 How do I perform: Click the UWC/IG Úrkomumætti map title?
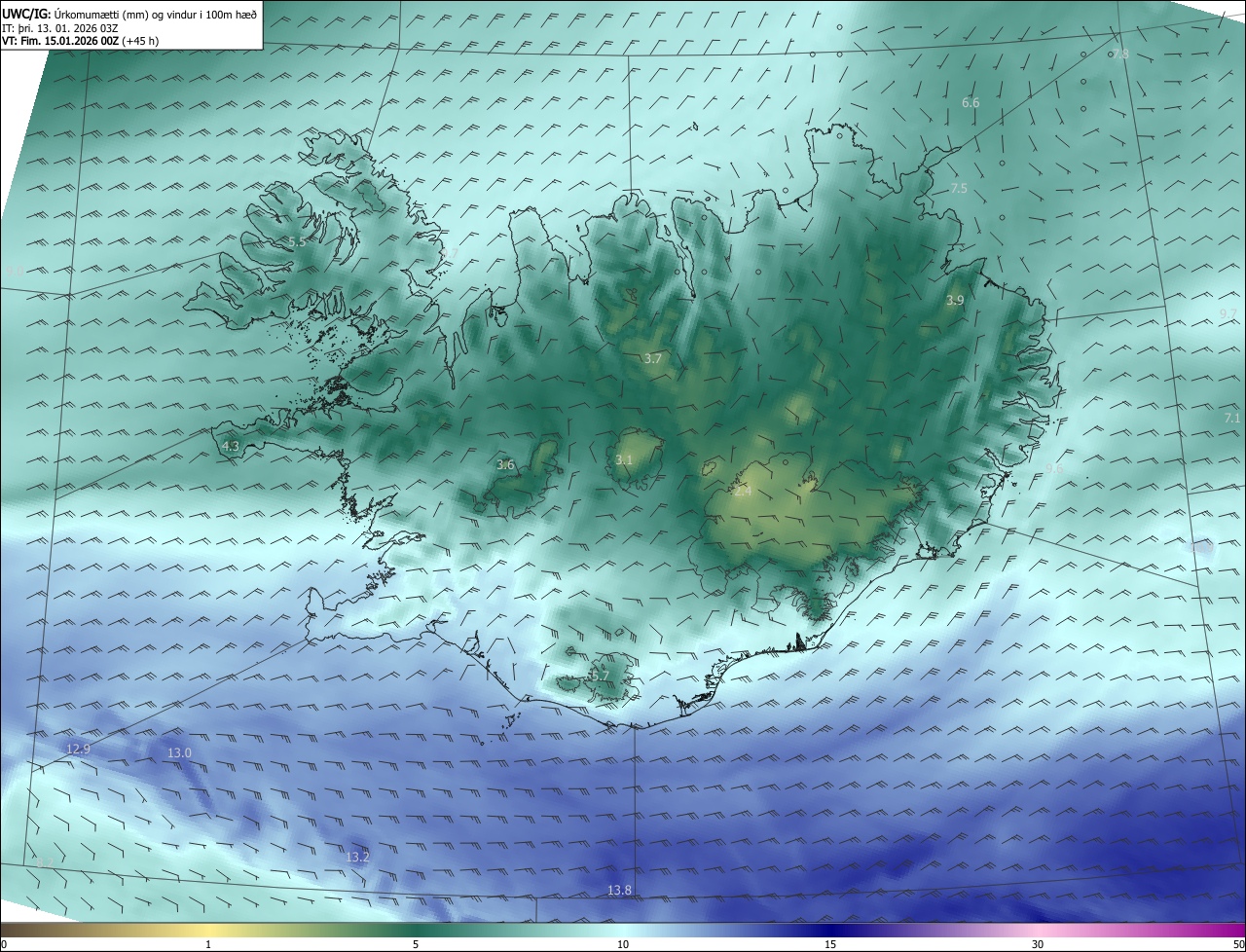coord(128,14)
